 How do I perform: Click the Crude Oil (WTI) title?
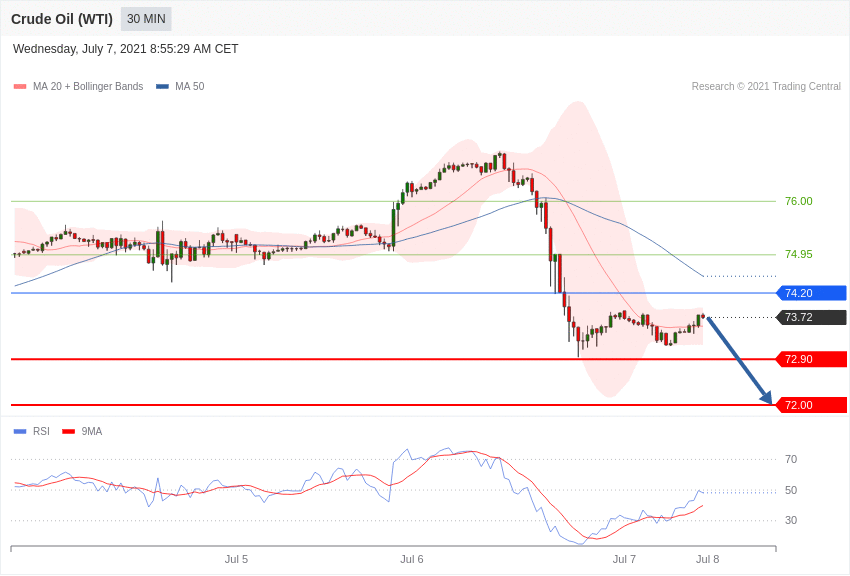[62, 19]
